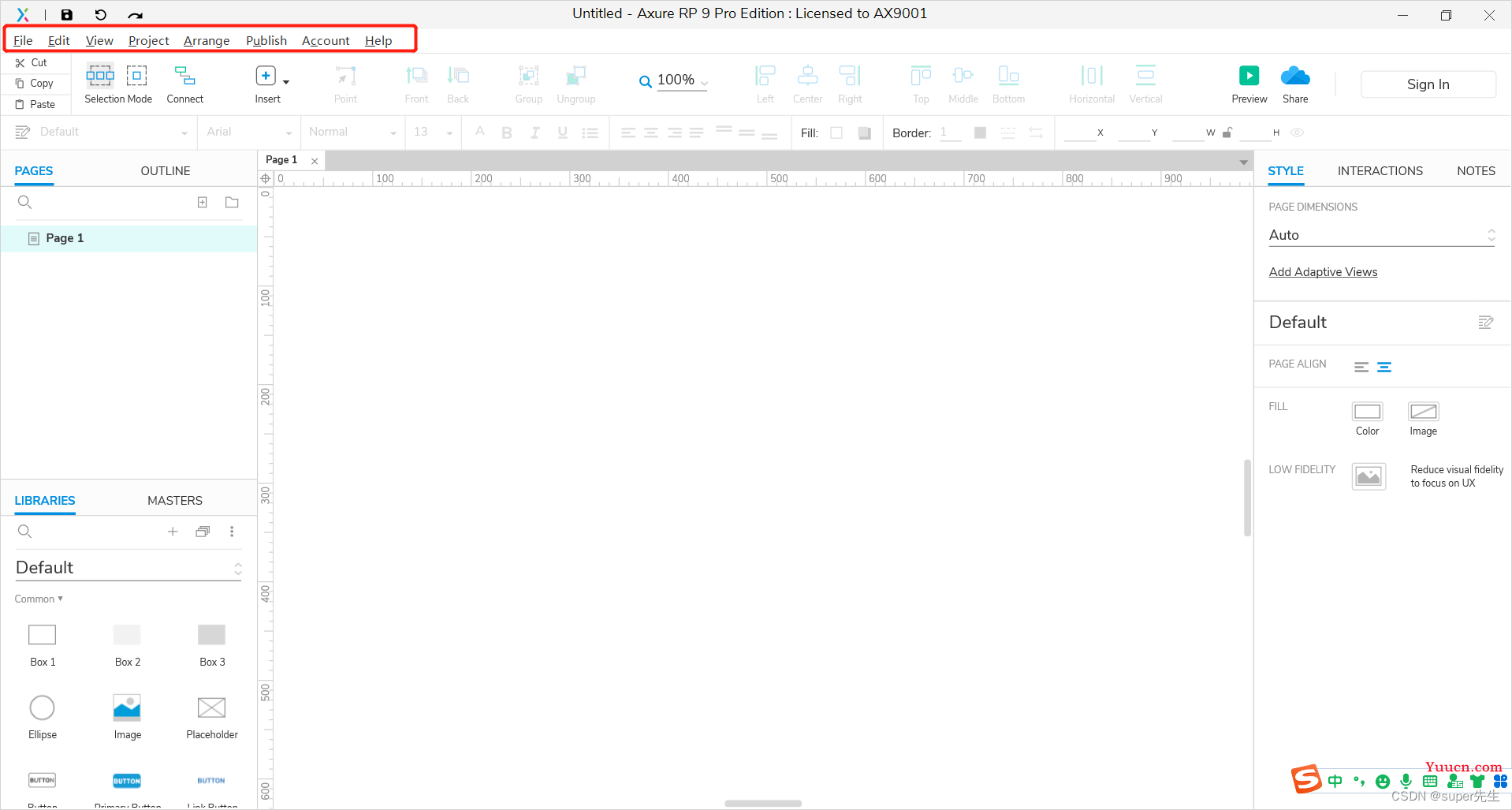Click the Add Adaptive Views link

1323,272
